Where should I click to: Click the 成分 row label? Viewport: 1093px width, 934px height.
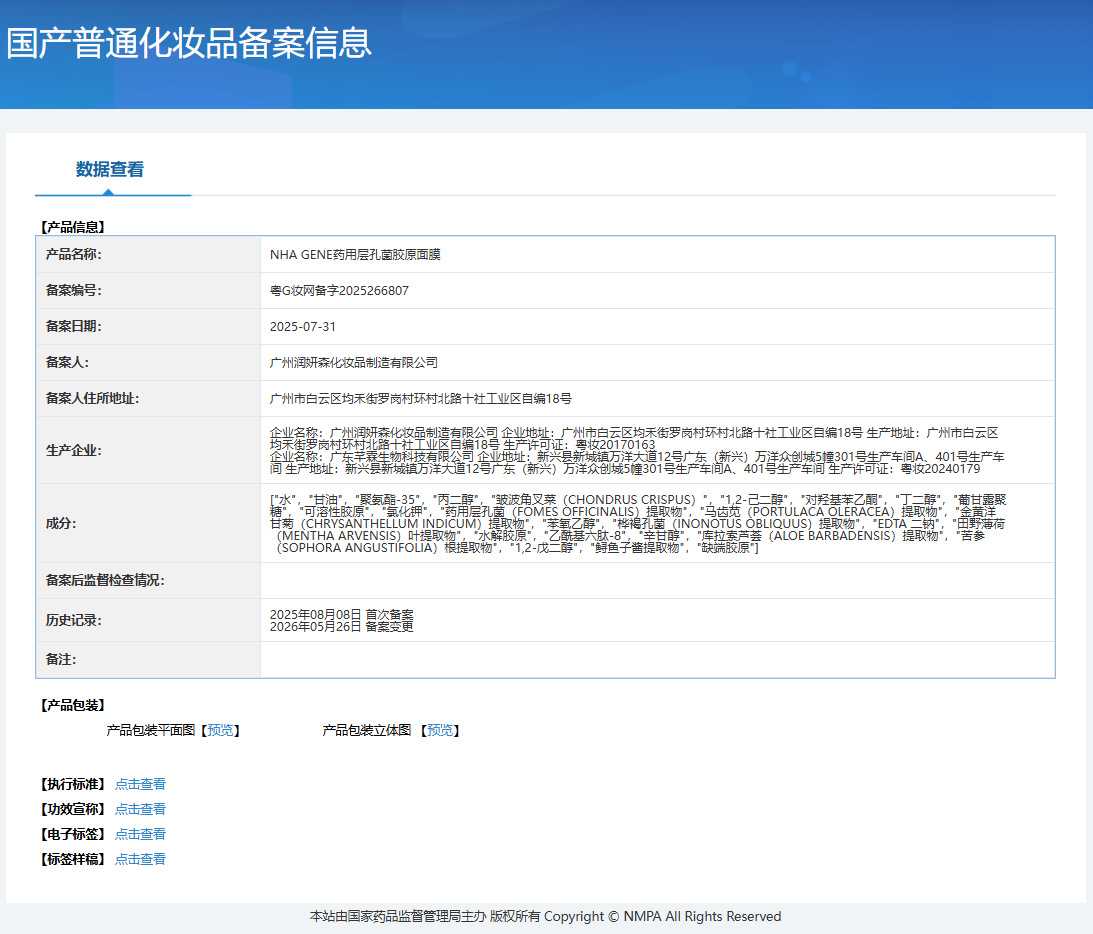point(61,523)
